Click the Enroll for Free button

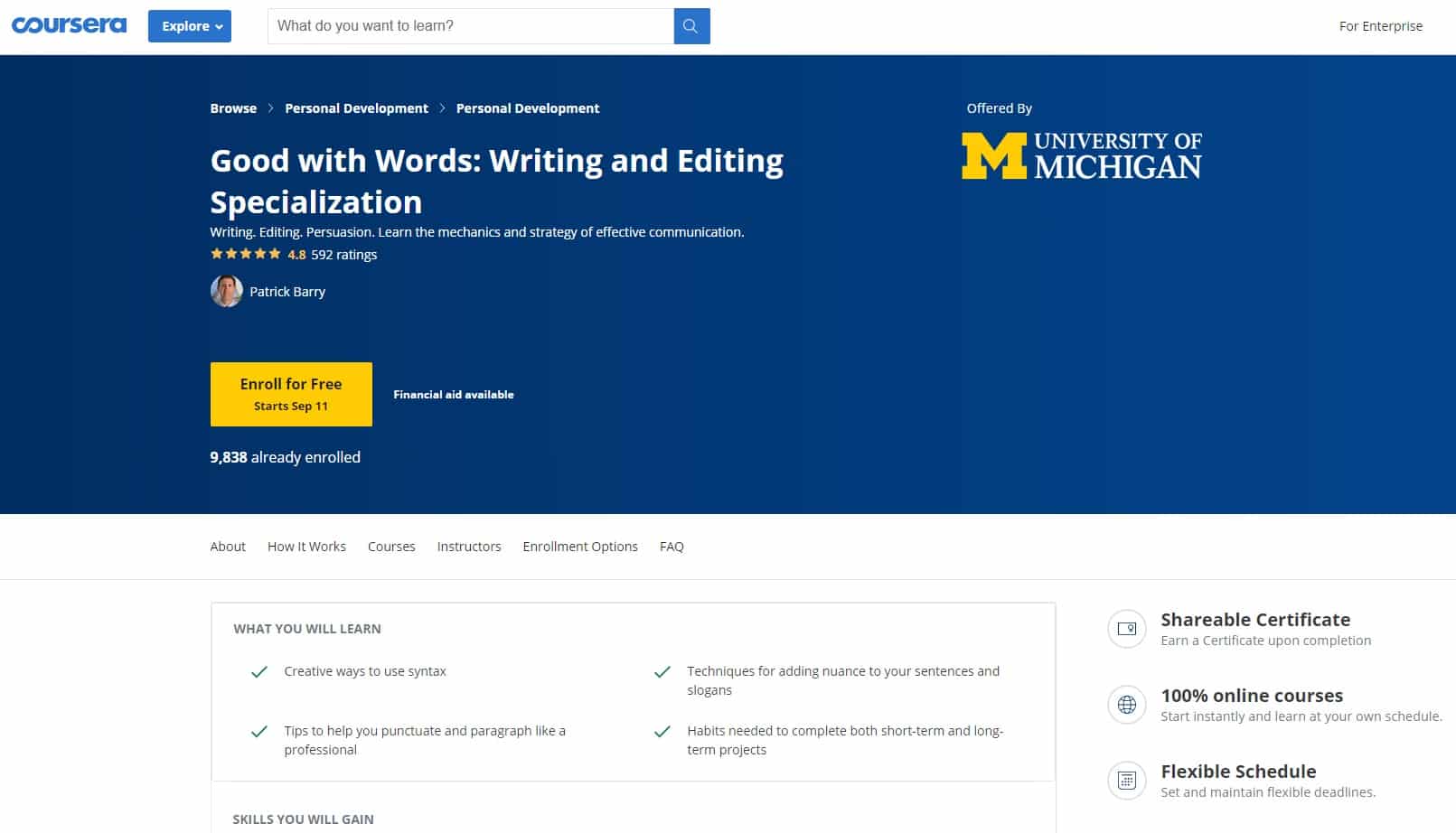[x=291, y=394]
